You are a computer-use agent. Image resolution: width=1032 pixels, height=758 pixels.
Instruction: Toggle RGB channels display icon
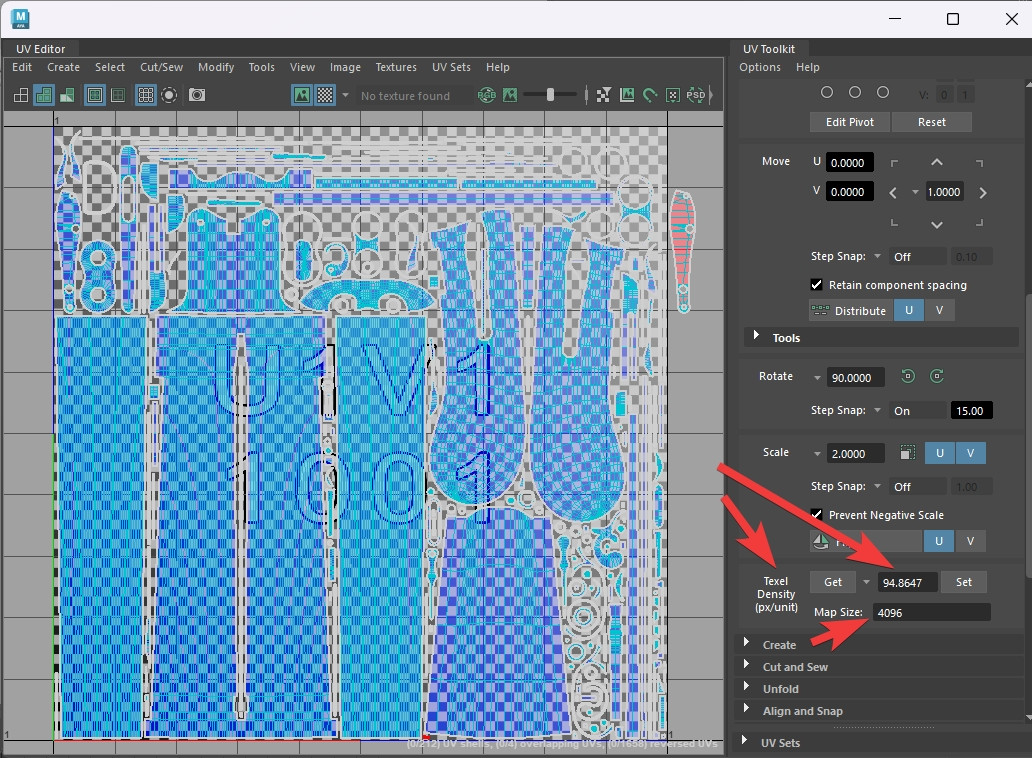coord(486,95)
